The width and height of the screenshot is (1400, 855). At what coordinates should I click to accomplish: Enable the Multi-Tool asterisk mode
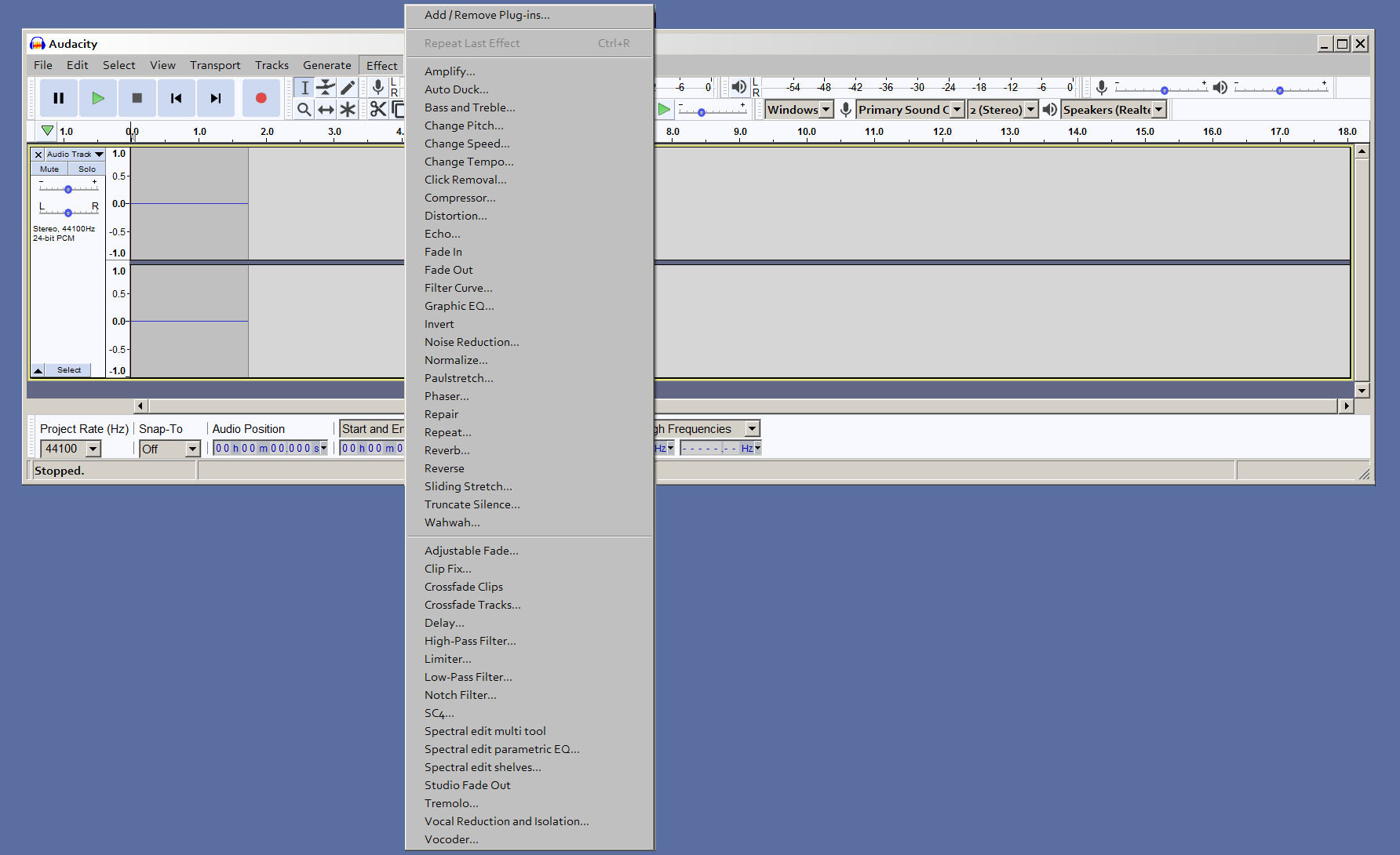point(348,109)
